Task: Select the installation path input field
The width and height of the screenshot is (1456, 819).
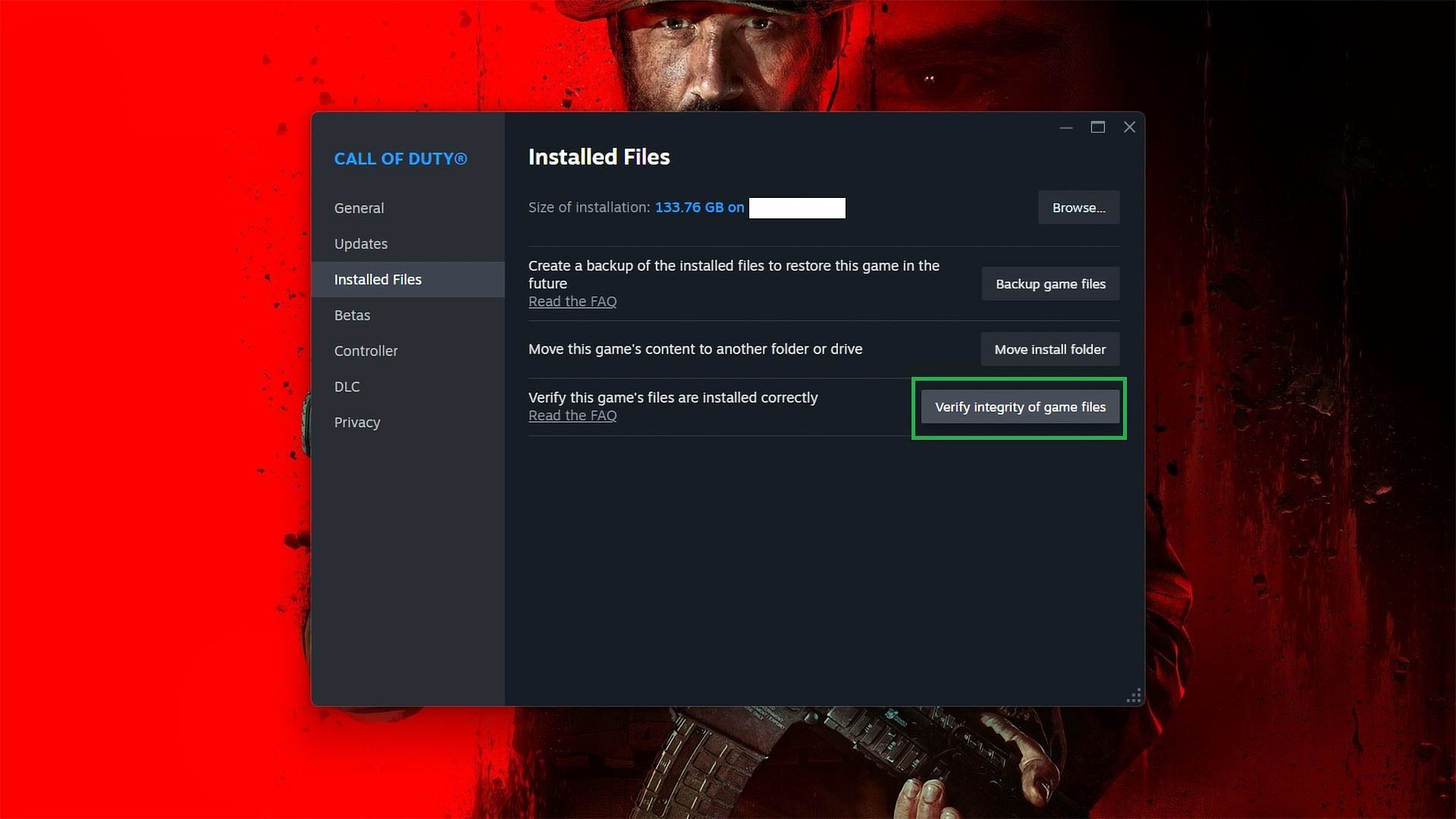Action: point(796,207)
